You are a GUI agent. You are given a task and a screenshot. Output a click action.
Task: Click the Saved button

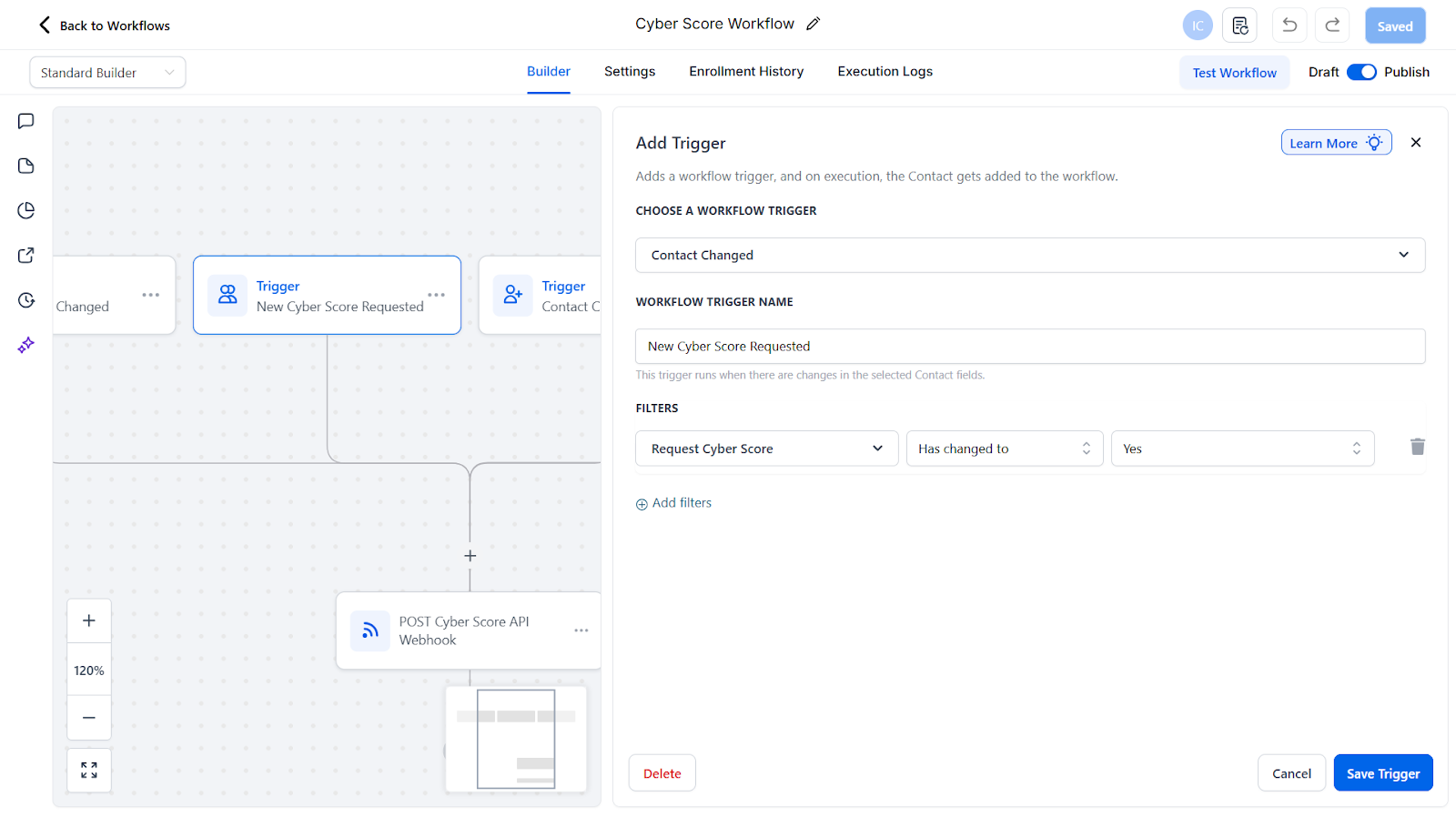tap(1395, 26)
